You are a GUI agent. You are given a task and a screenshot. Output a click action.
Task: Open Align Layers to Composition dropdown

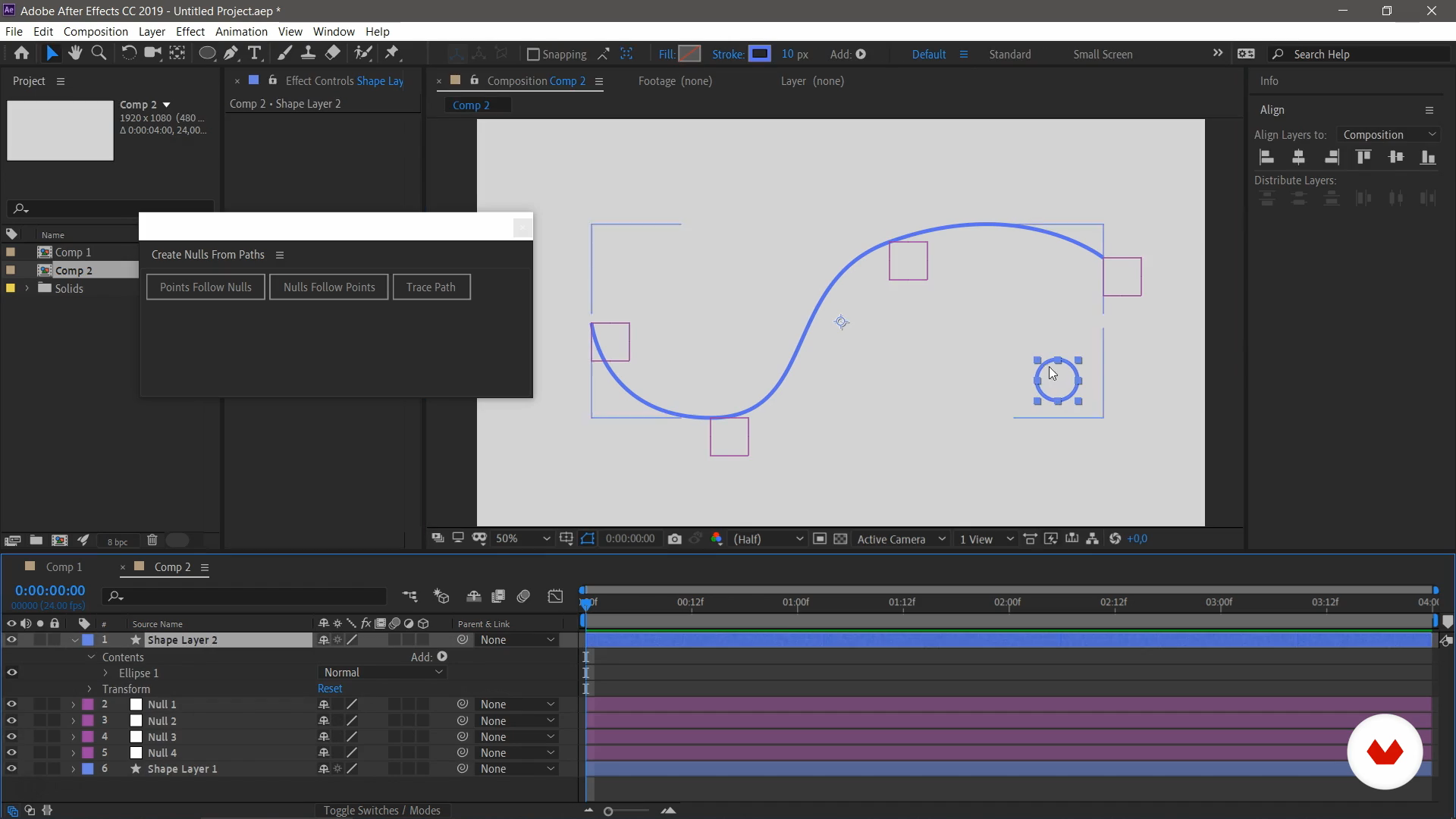click(x=1389, y=135)
